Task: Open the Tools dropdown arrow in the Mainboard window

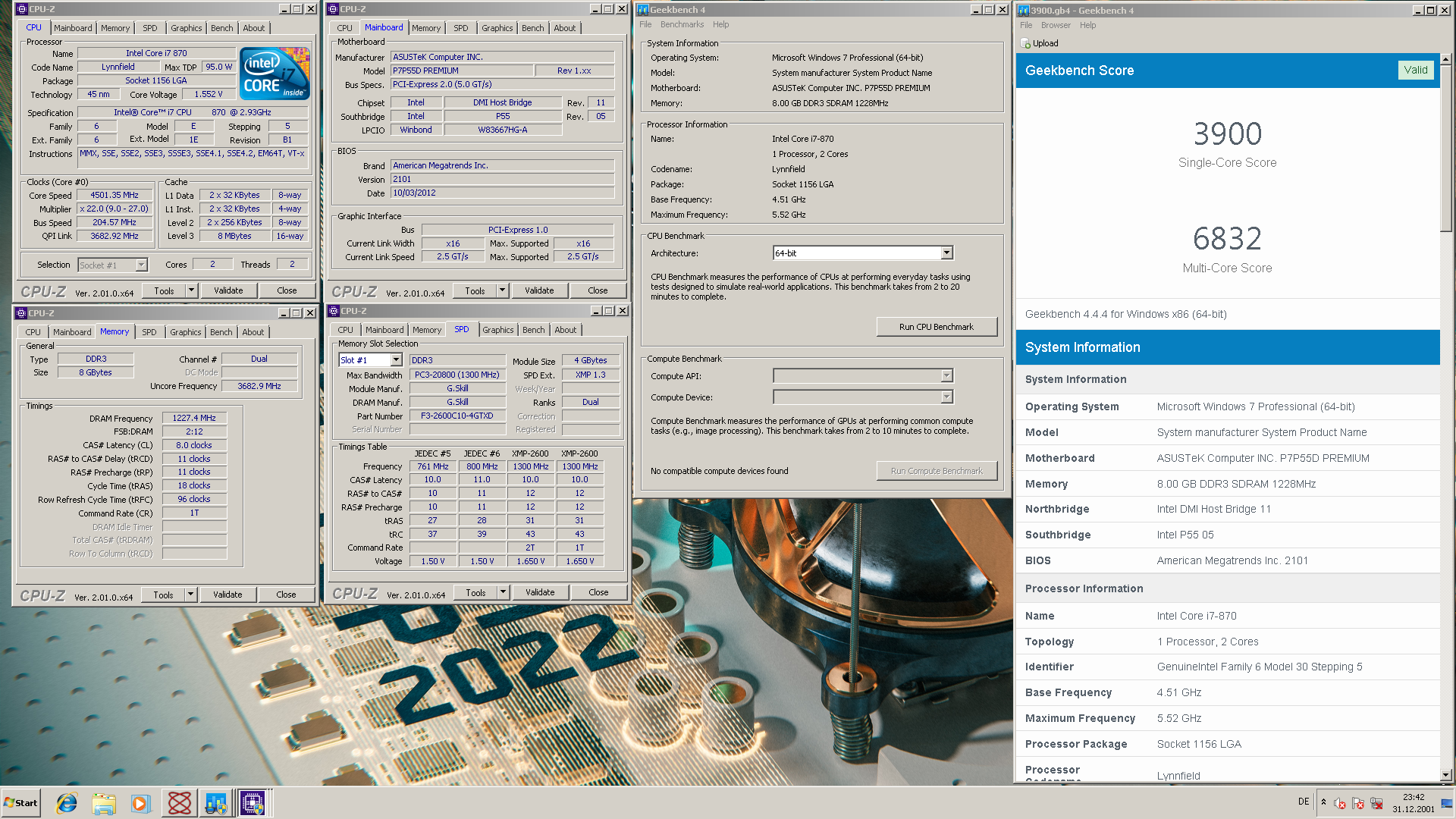Action: point(502,290)
